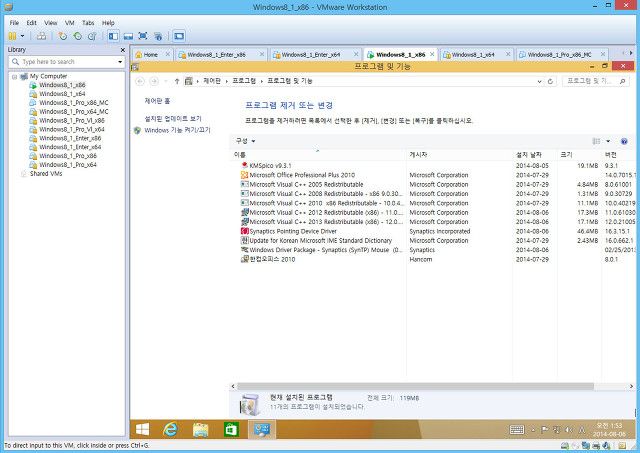Refresh the Programs and Features list
The height and width of the screenshot is (453, 640).
pos(550,82)
